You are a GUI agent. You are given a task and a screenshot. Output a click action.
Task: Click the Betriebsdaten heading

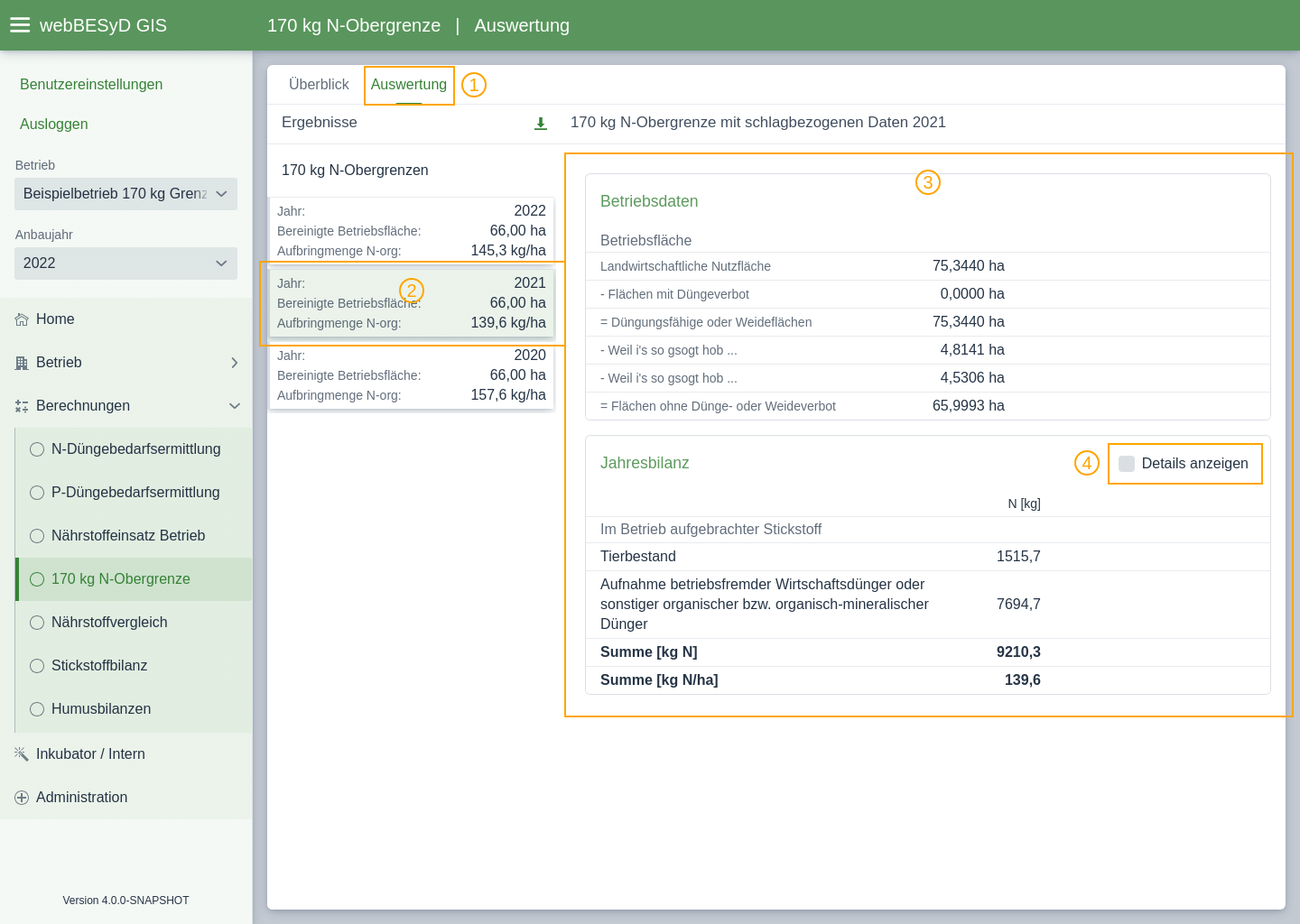[x=649, y=201]
